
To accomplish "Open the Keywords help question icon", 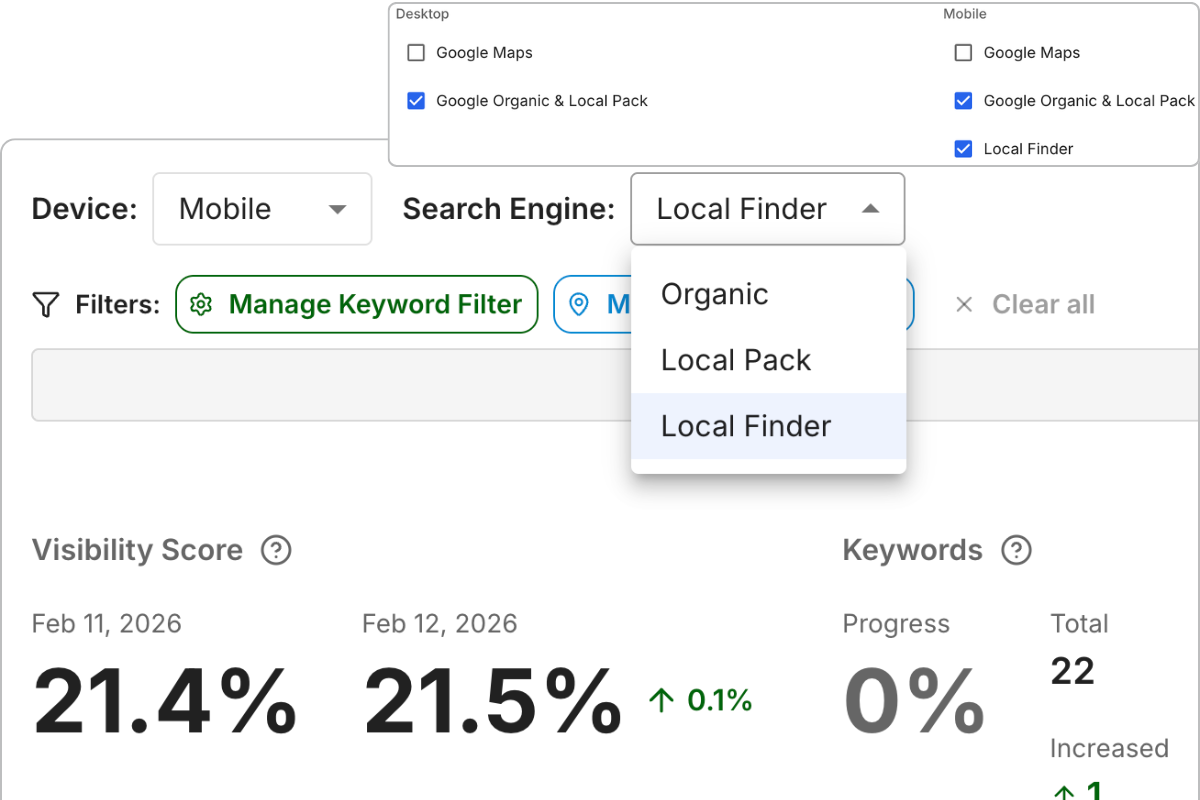I will [x=1016, y=550].
